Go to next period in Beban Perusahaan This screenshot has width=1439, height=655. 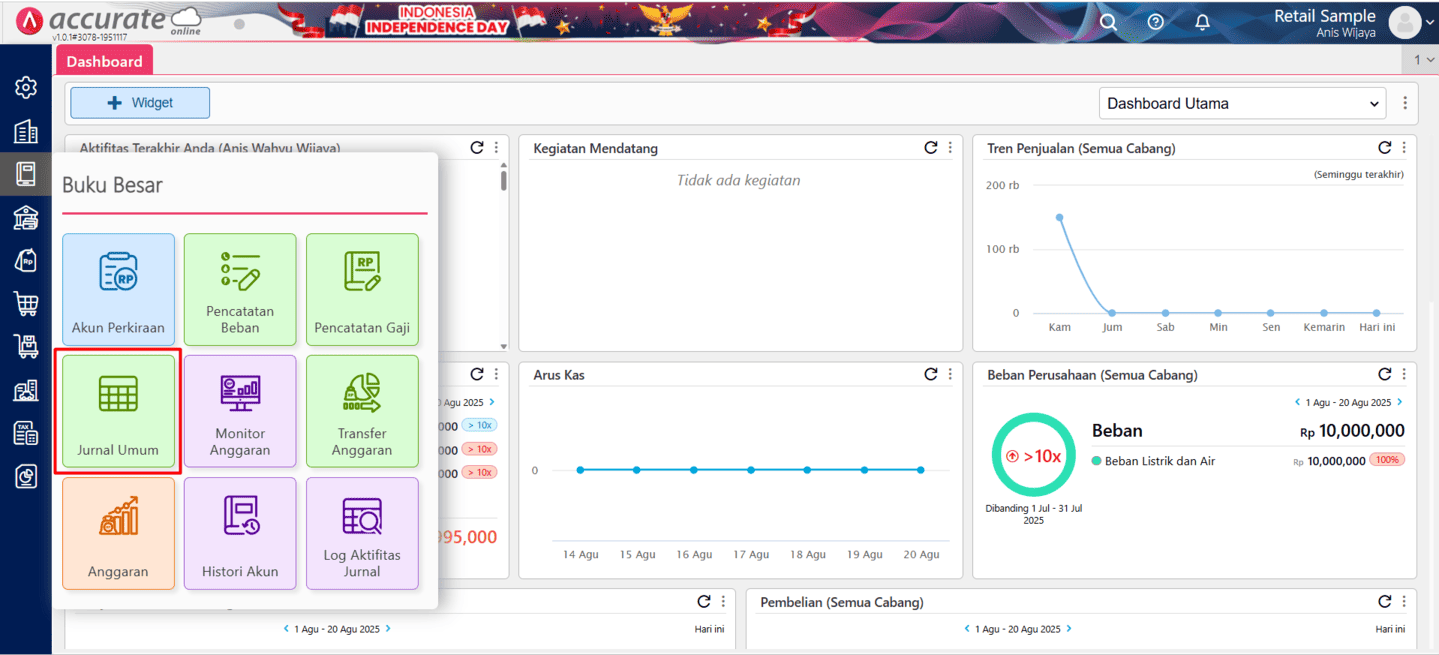[x=1399, y=402]
